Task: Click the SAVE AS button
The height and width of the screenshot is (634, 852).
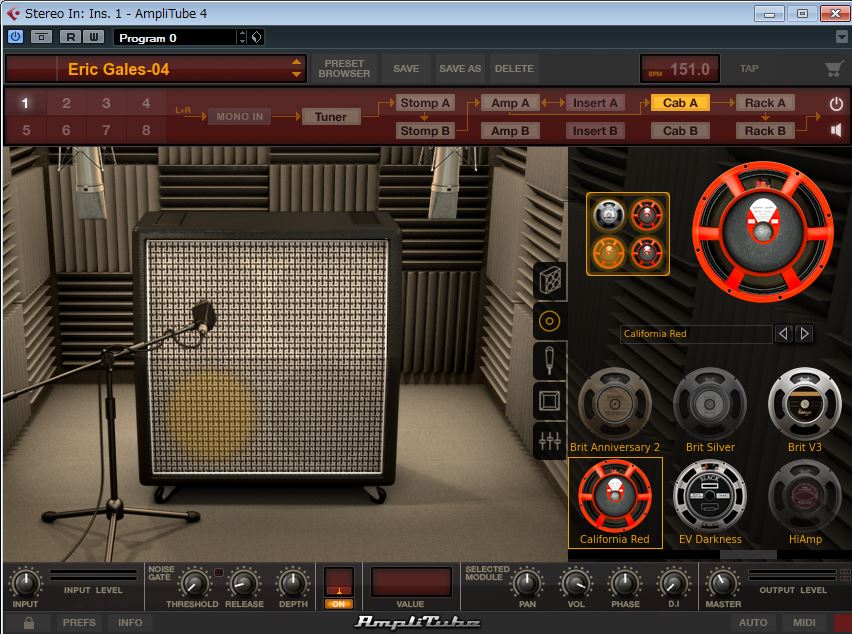Action: 460,69
